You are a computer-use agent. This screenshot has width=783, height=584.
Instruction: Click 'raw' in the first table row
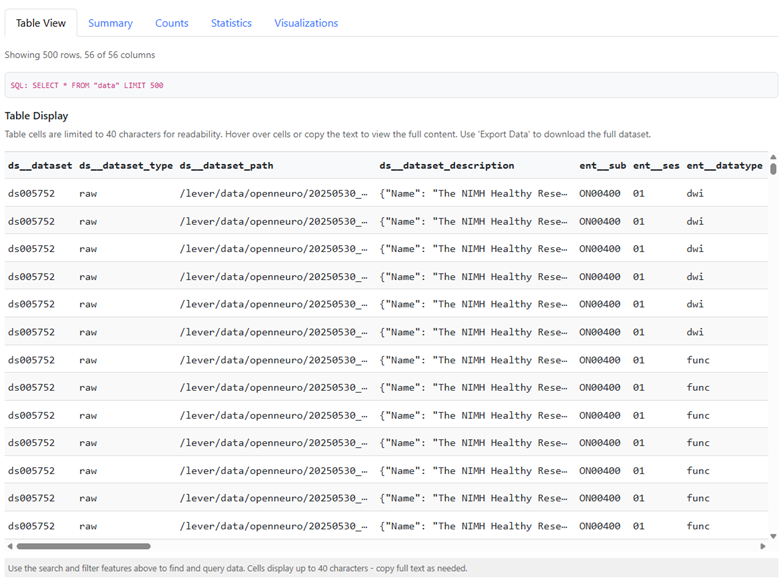(x=88, y=193)
